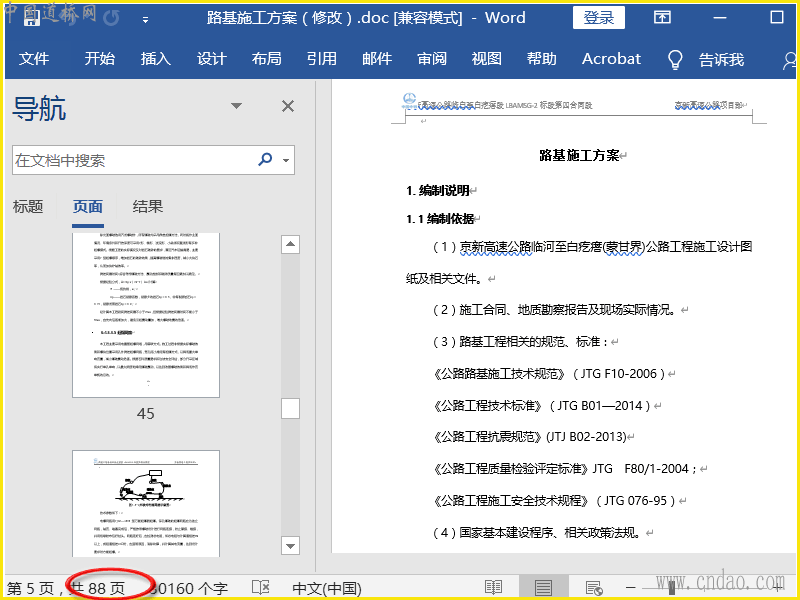The height and width of the screenshot is (600, 800).
Task: Switch to the Acrobat ribbon tab
Action: click(611, 59)
